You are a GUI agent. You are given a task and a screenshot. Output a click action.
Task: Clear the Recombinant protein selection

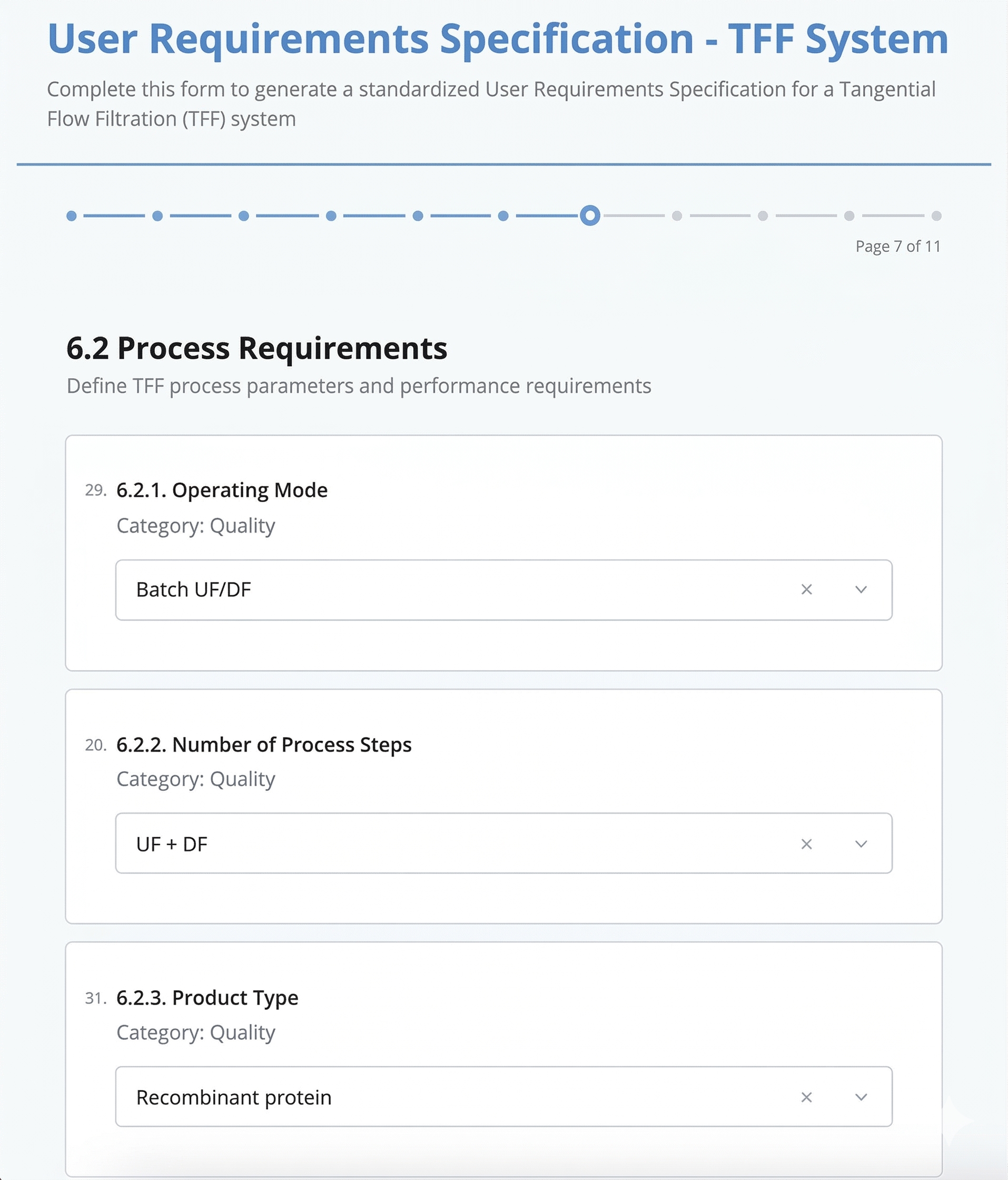[x=807, y=1097]
